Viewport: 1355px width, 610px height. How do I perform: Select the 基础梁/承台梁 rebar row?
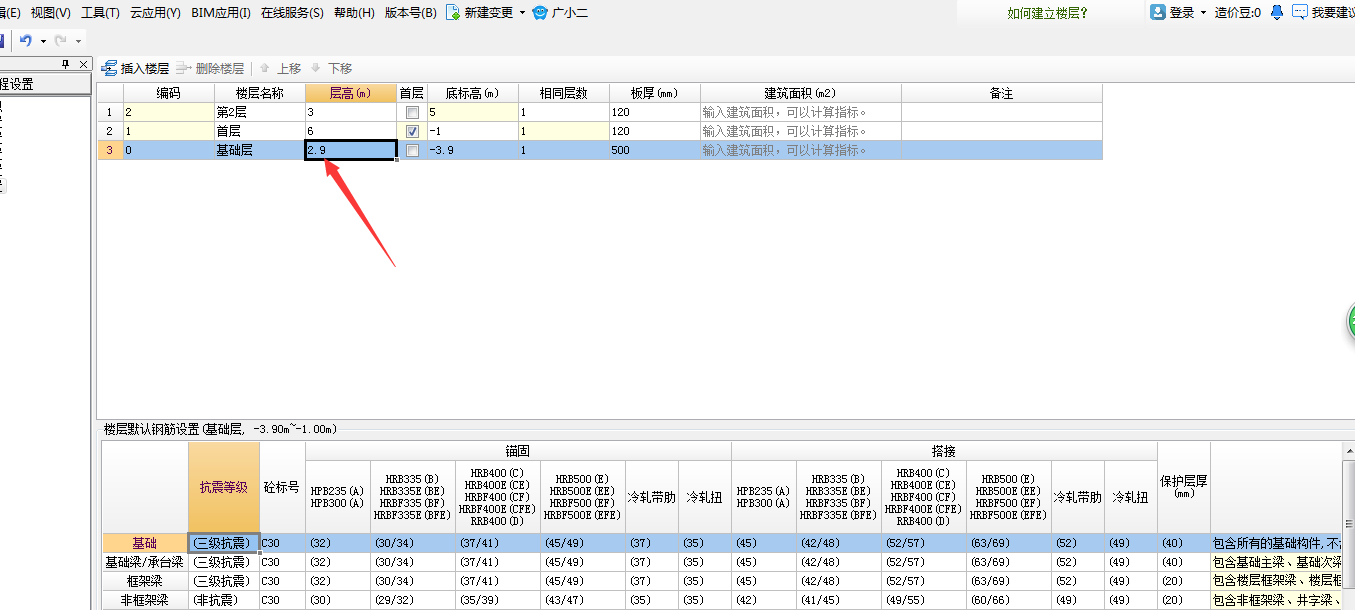coord(145,562)
